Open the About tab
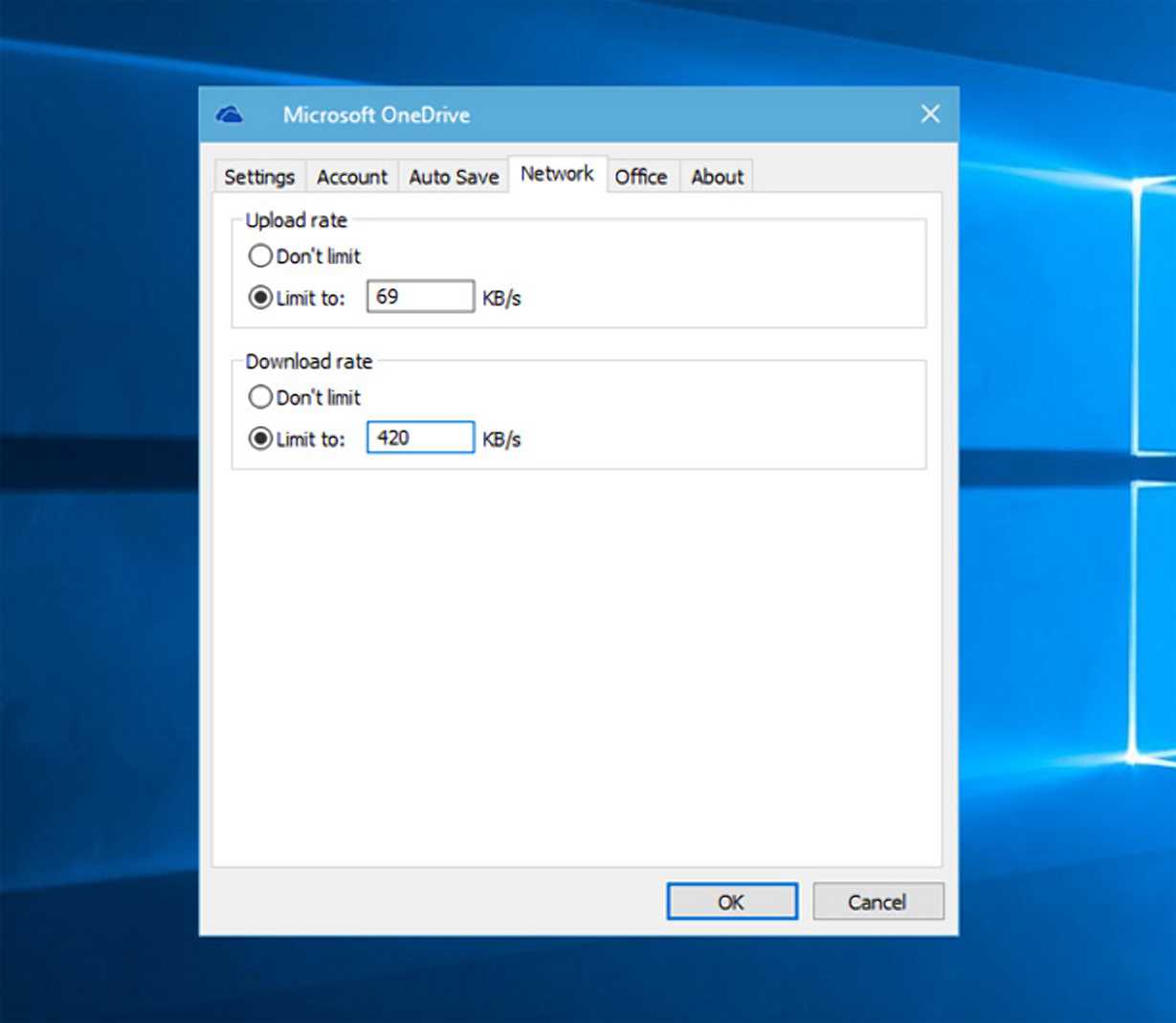Screen dimensions: 1176x1023 coord(717,177)
